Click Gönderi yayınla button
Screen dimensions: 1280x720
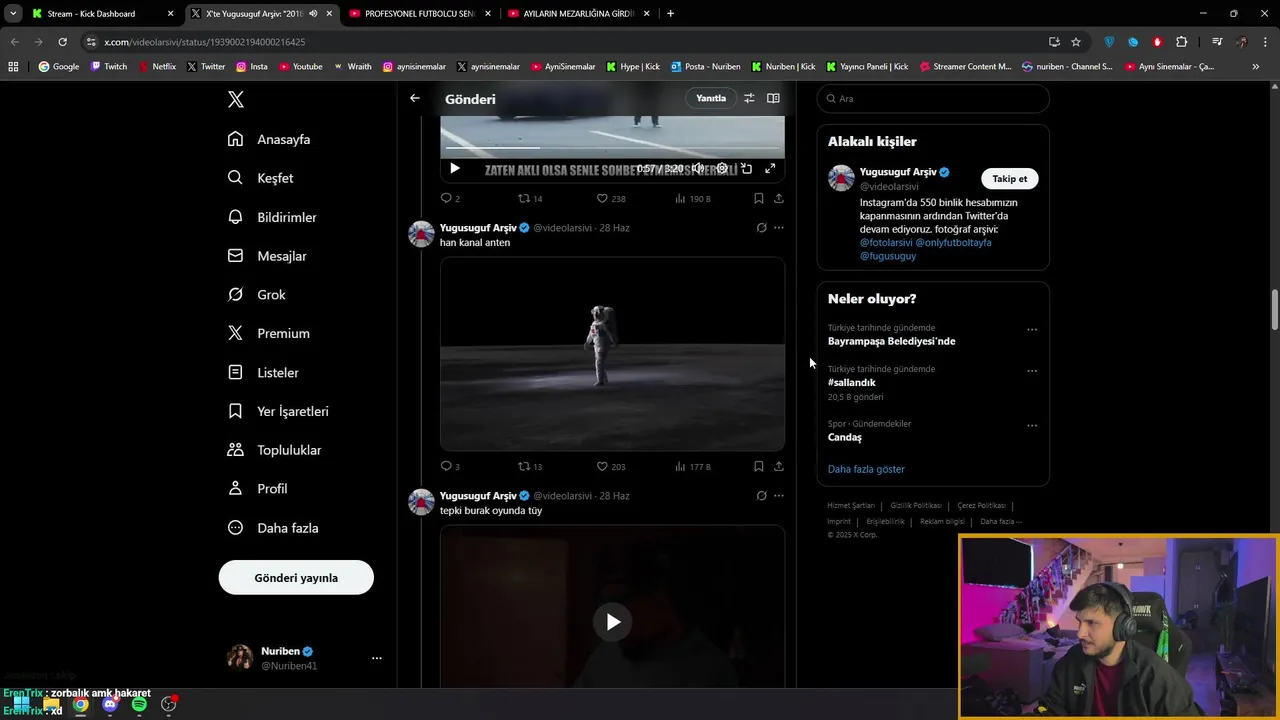tap(296, 578)
